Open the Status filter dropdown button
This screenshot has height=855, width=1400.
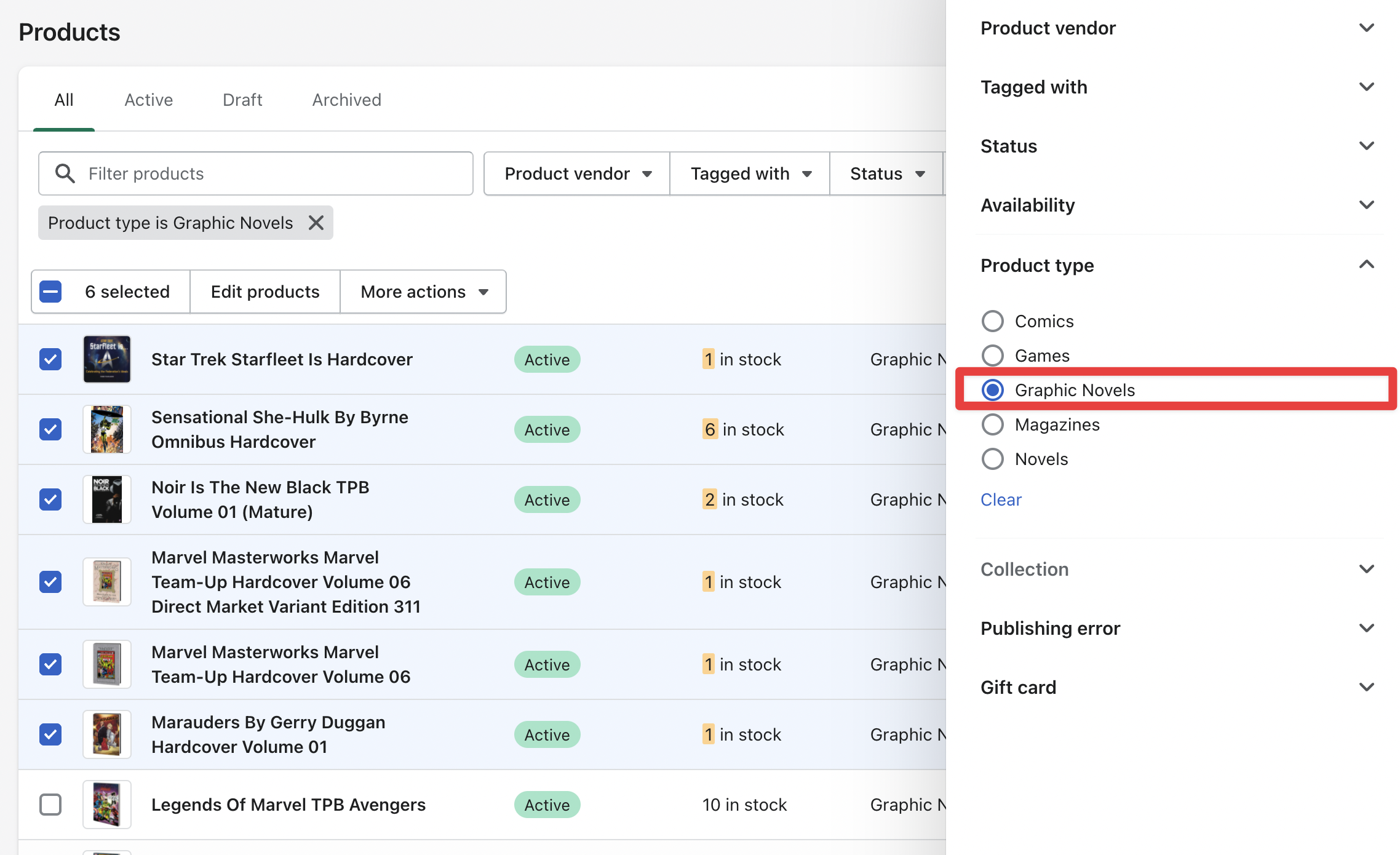pos(887,173)
